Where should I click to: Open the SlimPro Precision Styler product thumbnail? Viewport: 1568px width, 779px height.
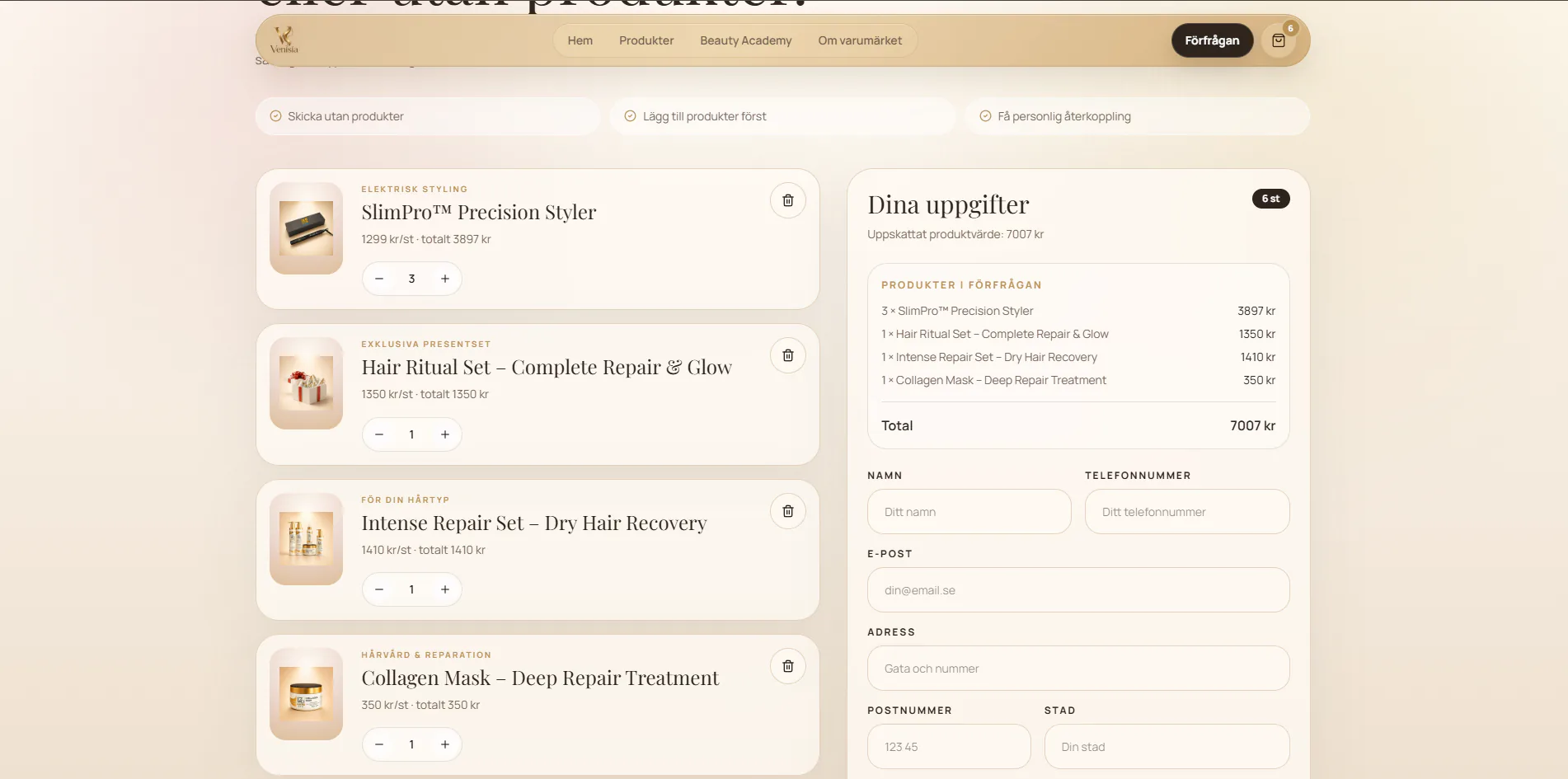coord(306,228)
